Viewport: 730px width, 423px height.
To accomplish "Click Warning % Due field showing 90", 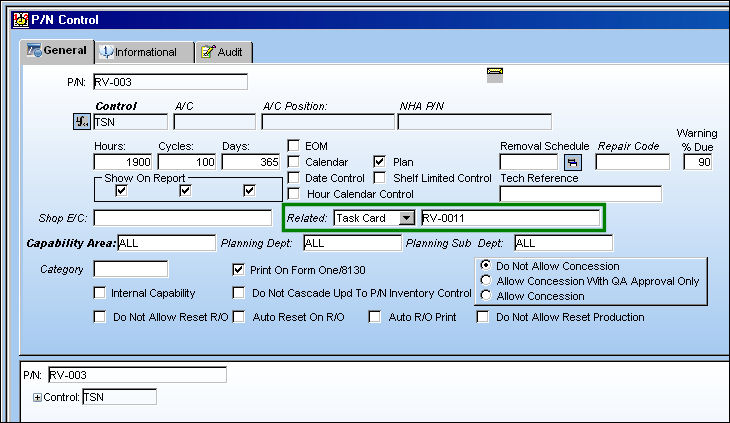I will [x=698, y=162].
